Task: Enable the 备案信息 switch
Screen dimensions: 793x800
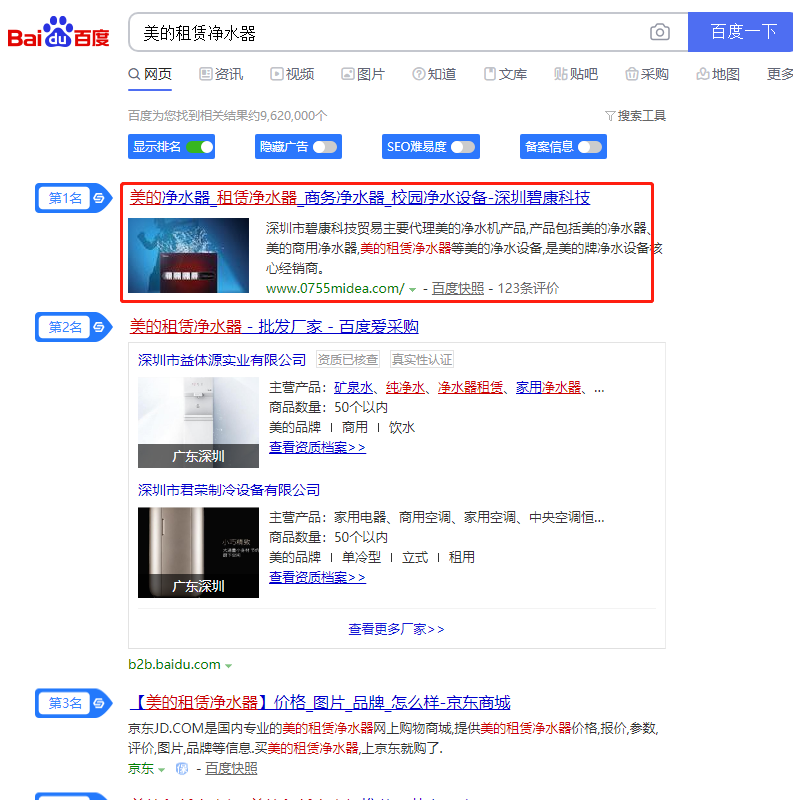Action: [x=590, y=147]
